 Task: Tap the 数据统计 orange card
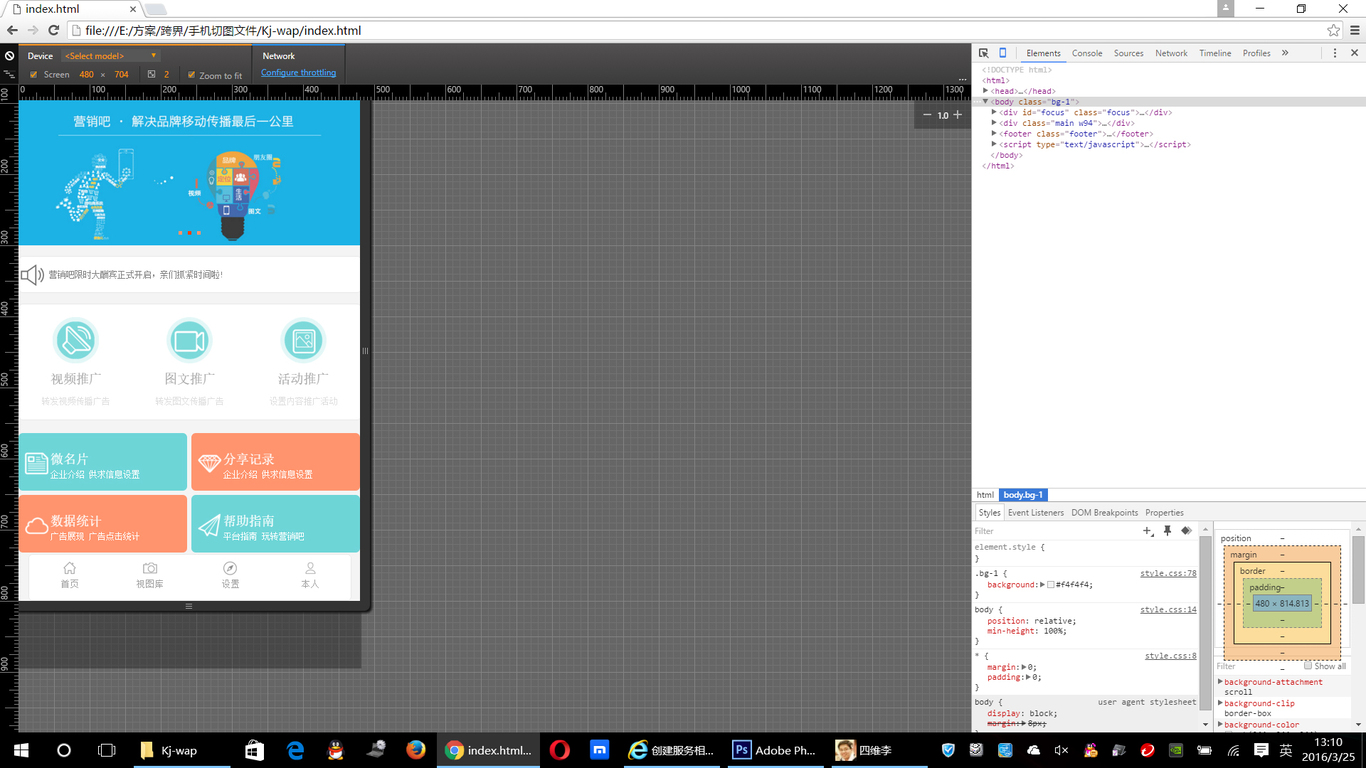(103, 524)
